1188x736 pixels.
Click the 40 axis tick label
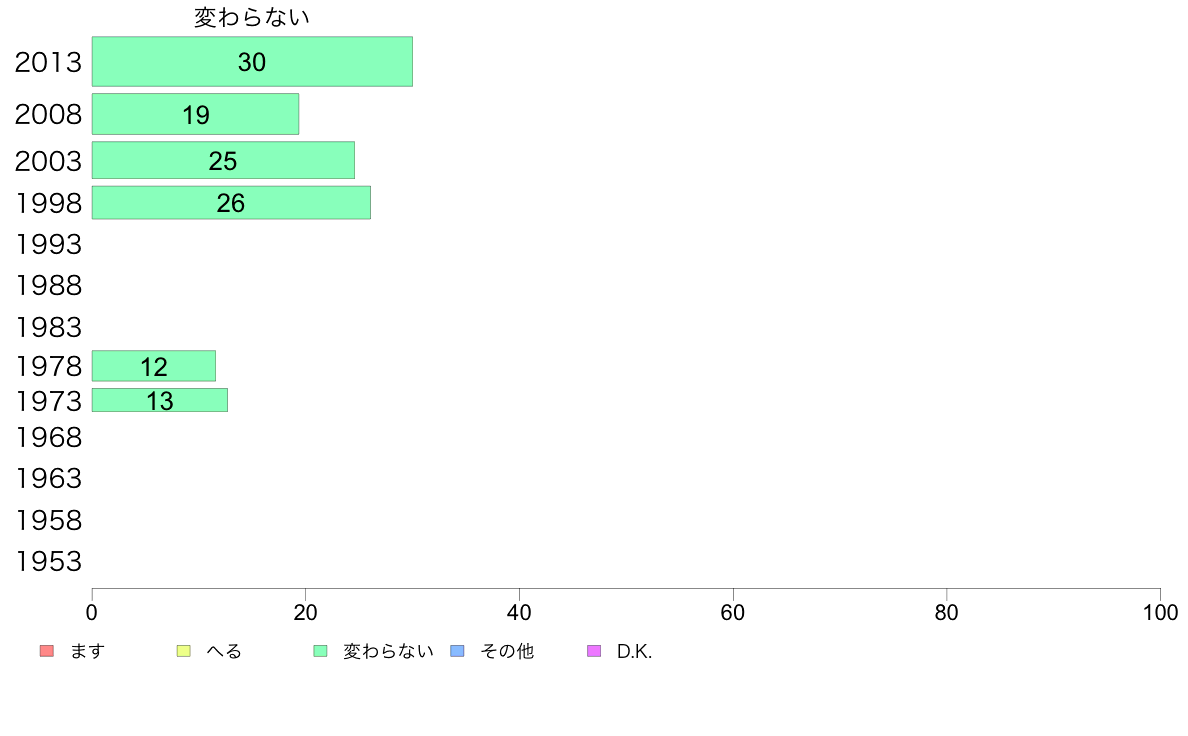coord(519,612)
